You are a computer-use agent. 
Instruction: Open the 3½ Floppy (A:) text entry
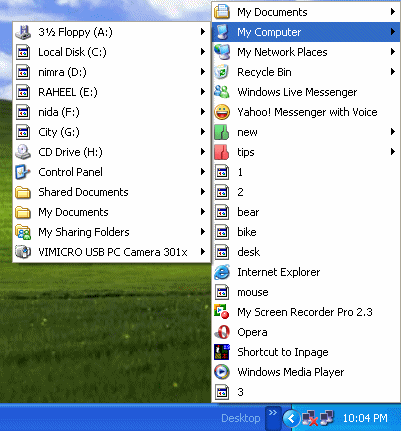[x=75, y=32]
